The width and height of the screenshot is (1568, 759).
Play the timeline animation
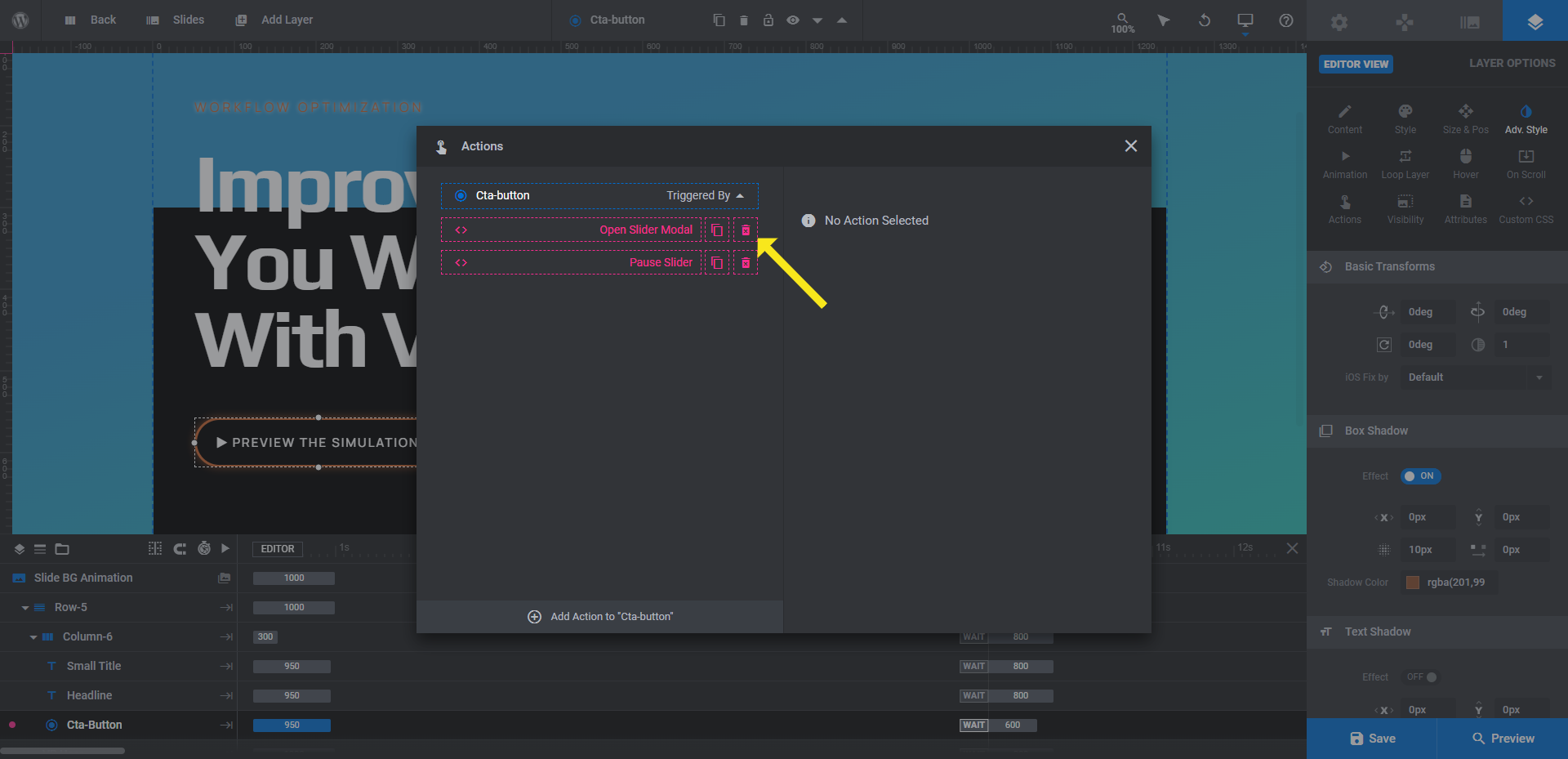pyautogui.click(x=225, y=549)
